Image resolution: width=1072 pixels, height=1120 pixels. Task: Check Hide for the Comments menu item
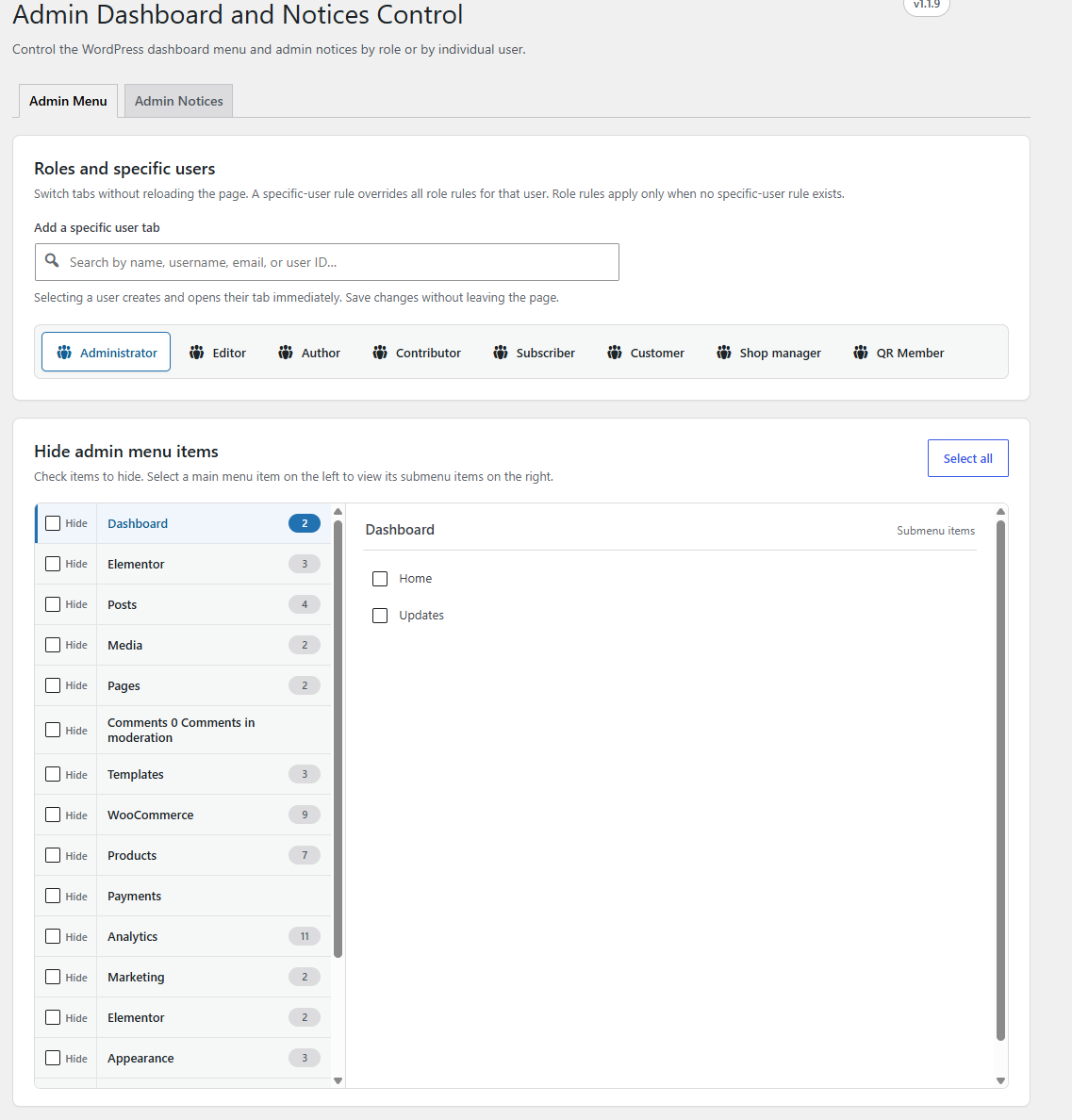point(53,730)
